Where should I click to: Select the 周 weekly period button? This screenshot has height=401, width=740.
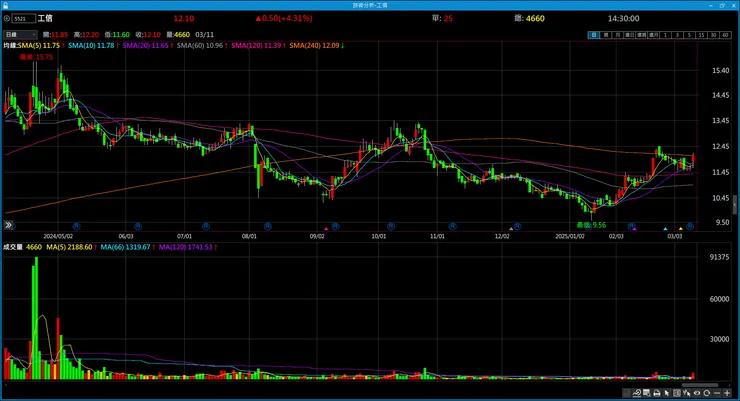[x=606, y=35]
